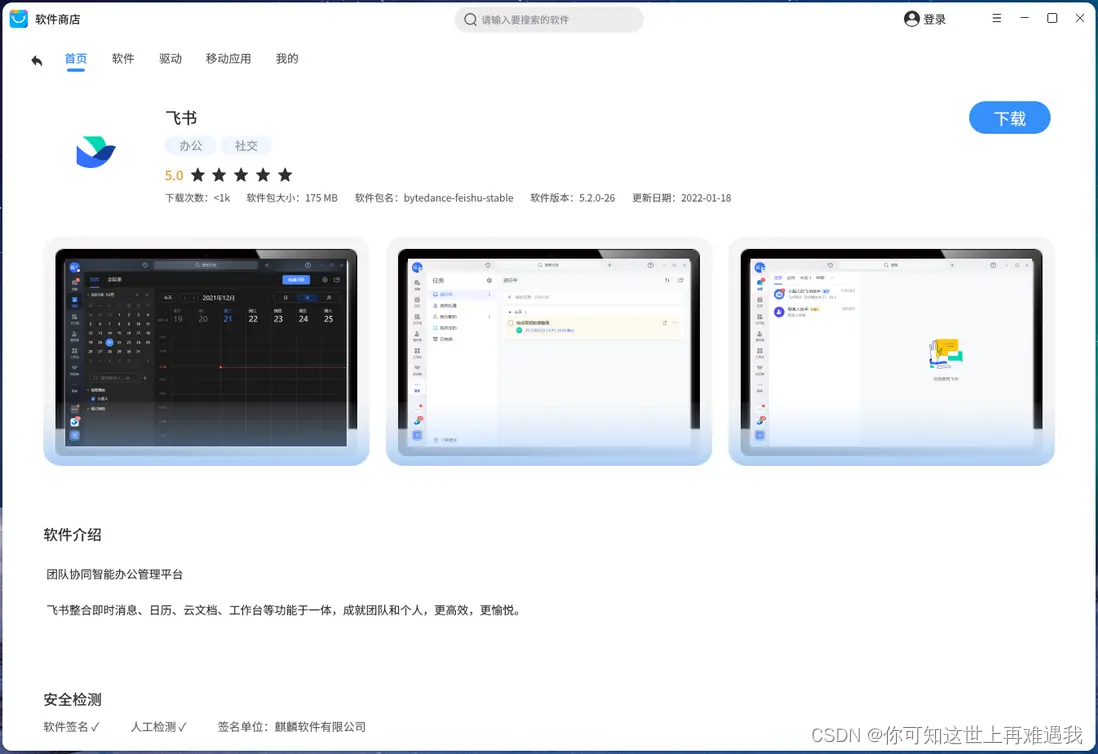Click the 人工检测 check item

pyautogui.click(x=158, y=727)
